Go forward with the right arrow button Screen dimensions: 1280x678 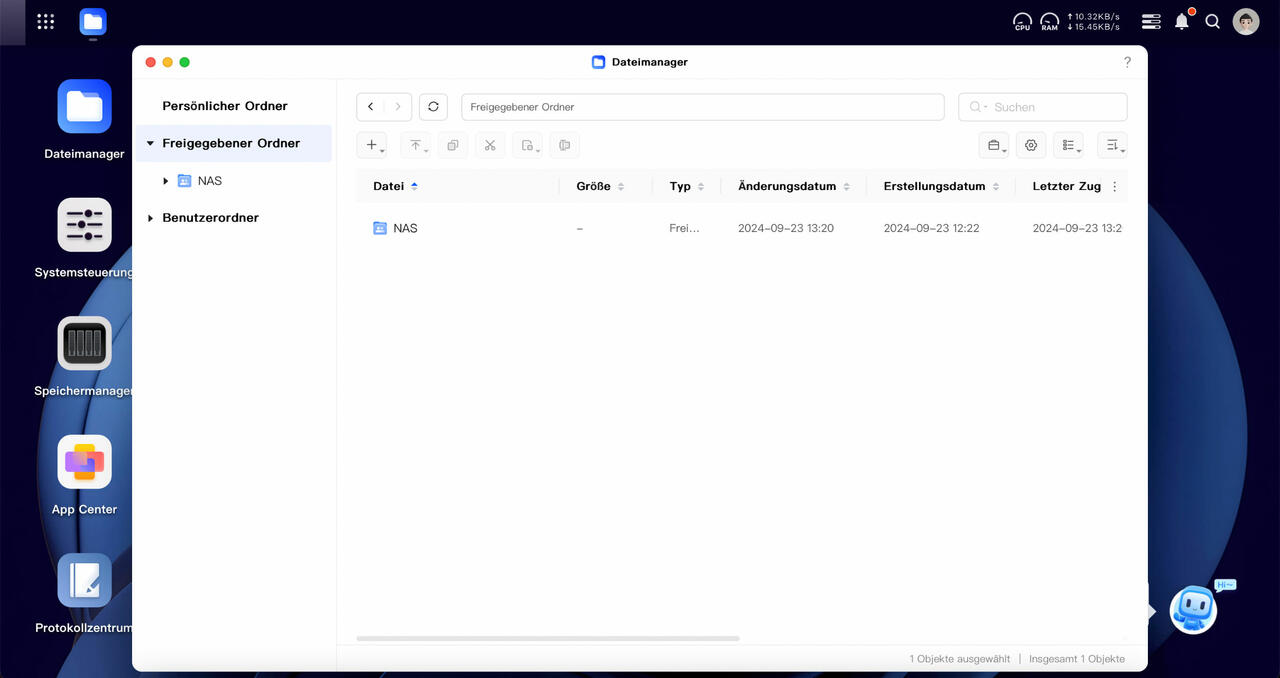(398, 106)
